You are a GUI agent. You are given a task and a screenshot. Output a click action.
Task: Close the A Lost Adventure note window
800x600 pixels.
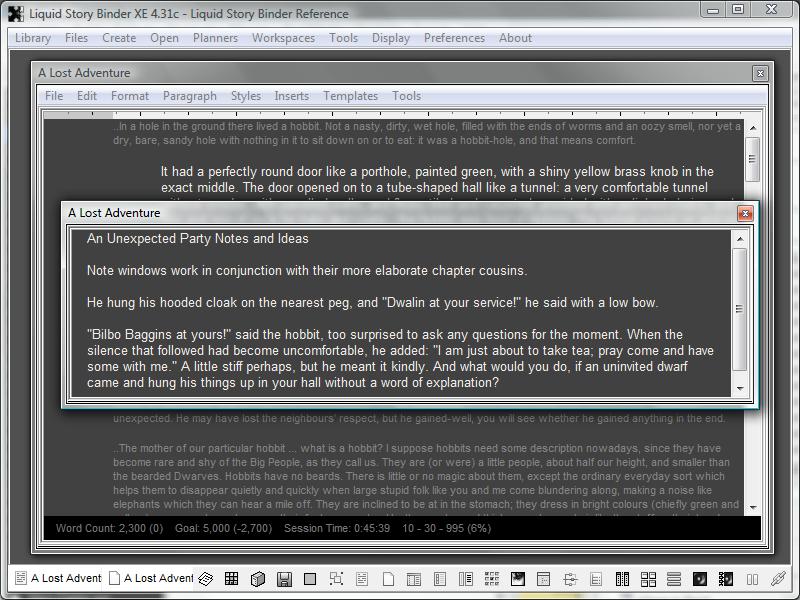pos(745,213)
